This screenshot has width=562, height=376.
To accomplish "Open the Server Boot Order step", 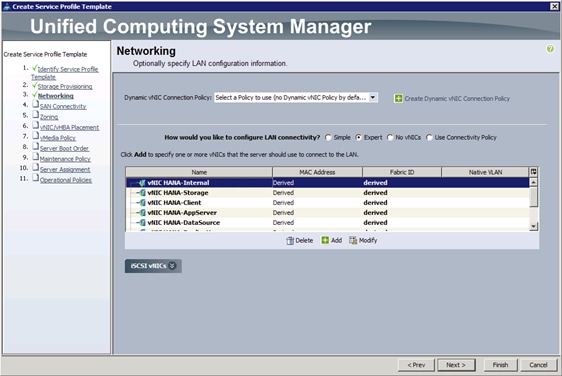I will coord(64,148).
